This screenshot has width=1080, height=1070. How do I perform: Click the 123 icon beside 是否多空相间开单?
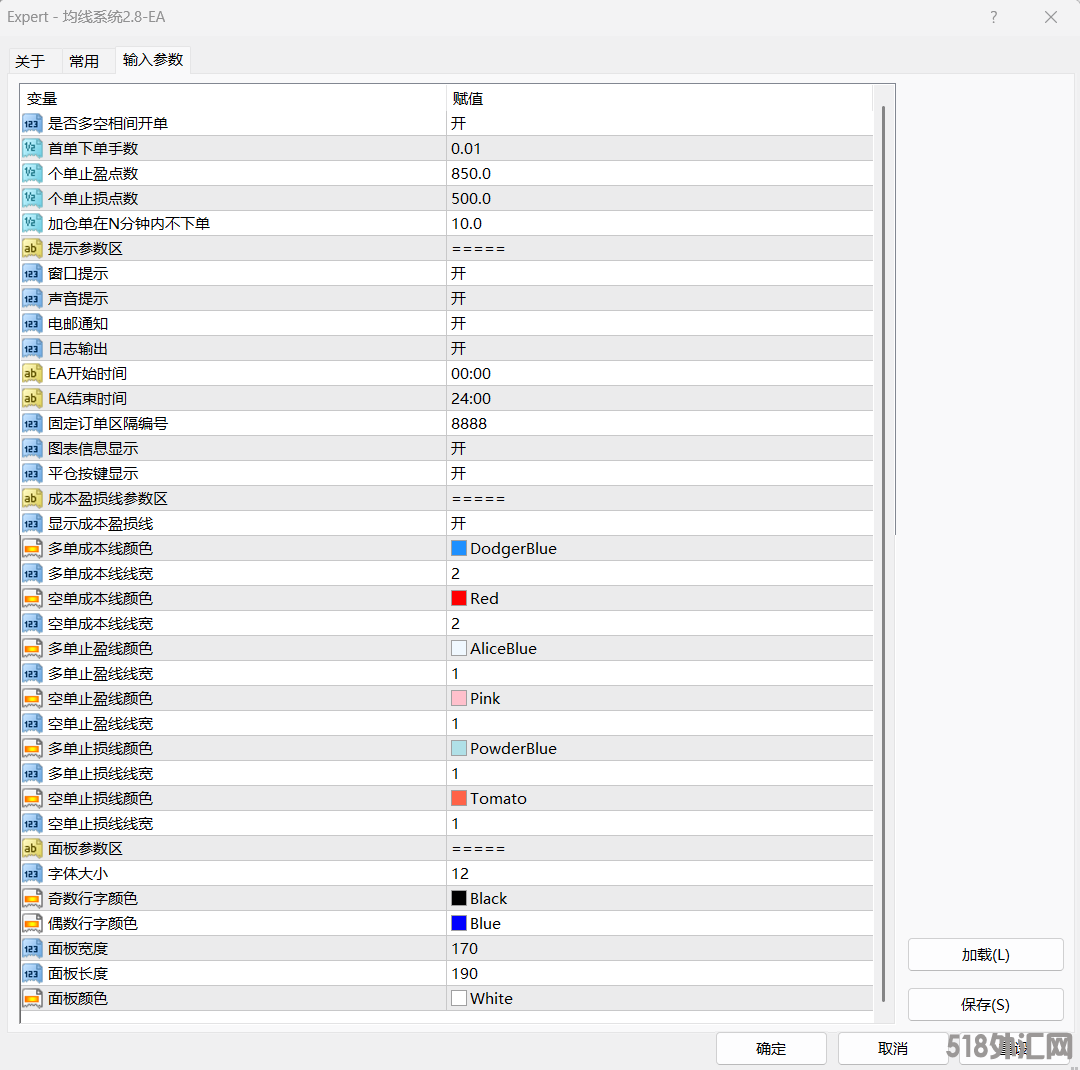(29, 123)
